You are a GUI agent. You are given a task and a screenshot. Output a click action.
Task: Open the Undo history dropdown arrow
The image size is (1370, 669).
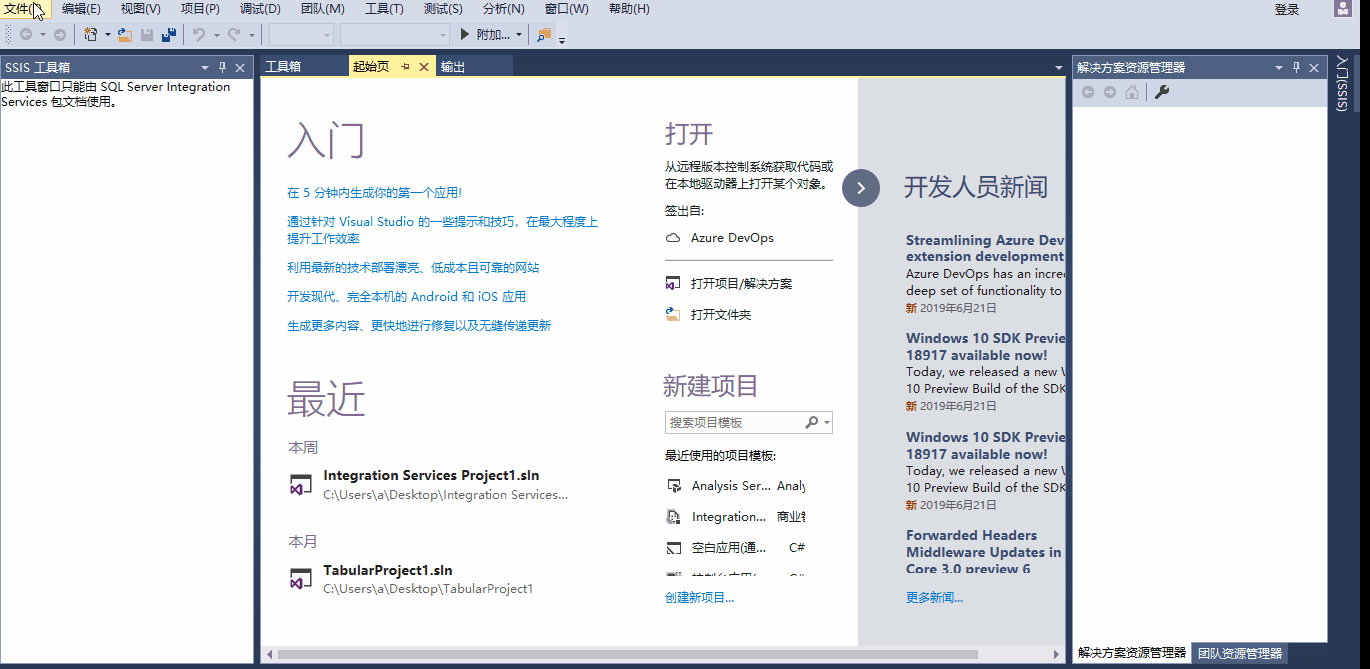click(216, 35)
